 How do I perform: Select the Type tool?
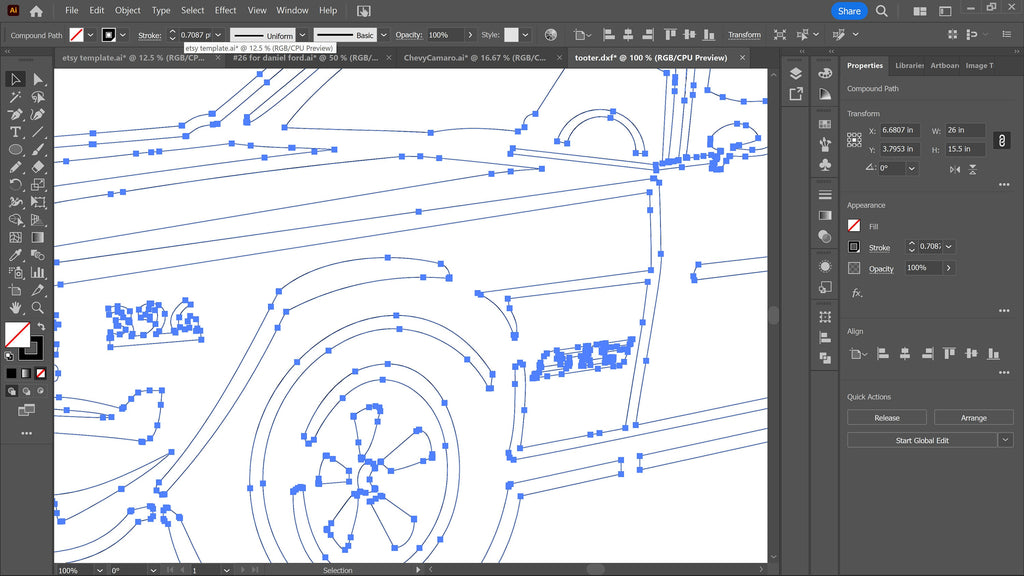coord(15,132)
